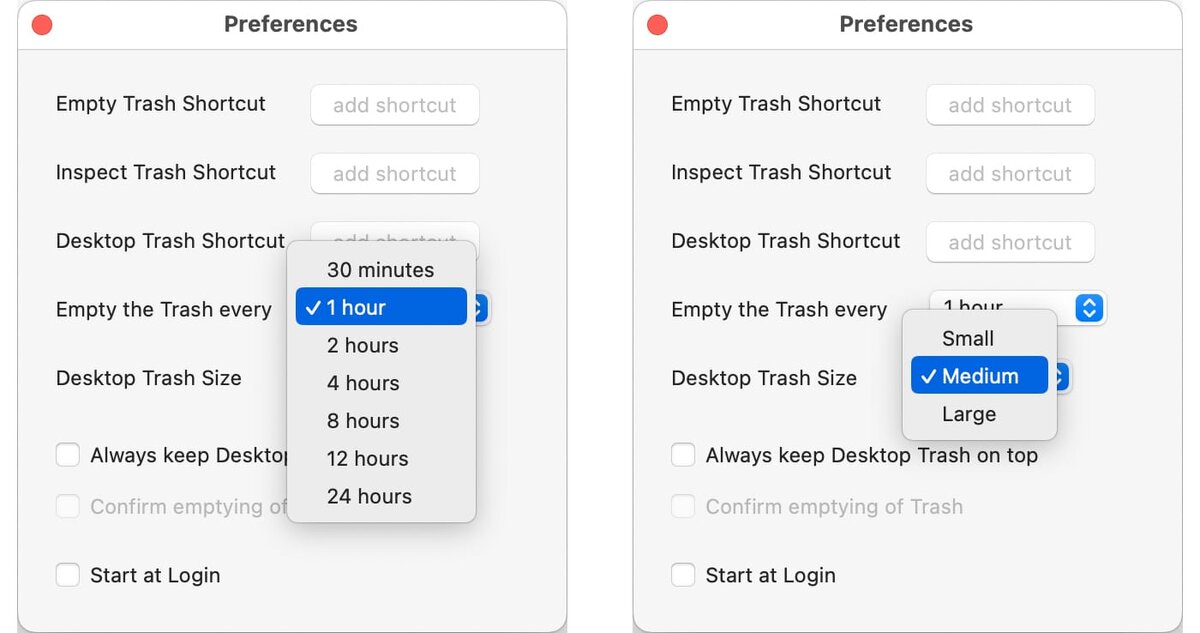This screenshot has width=1200, height=633.
Task: Close the left Preferences window
Action: coord(42,25)
